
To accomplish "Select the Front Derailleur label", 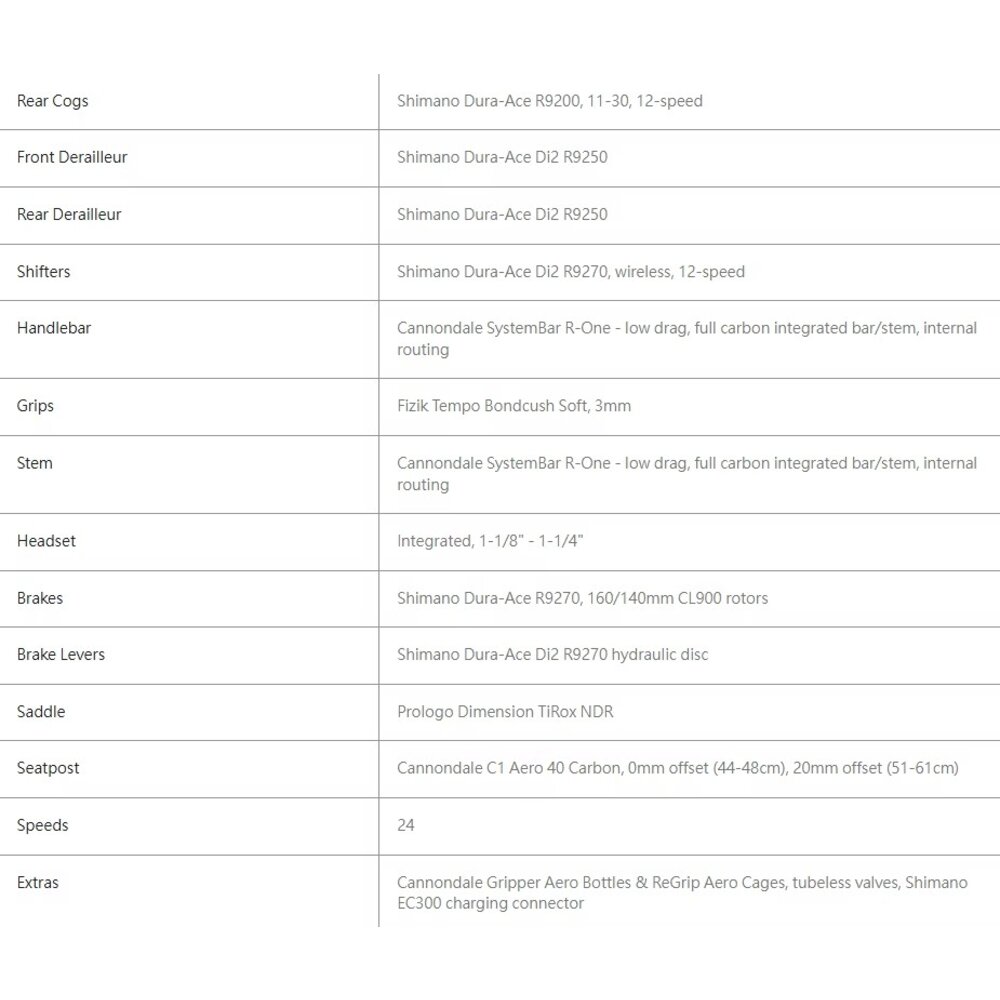I will coord(72,157).
